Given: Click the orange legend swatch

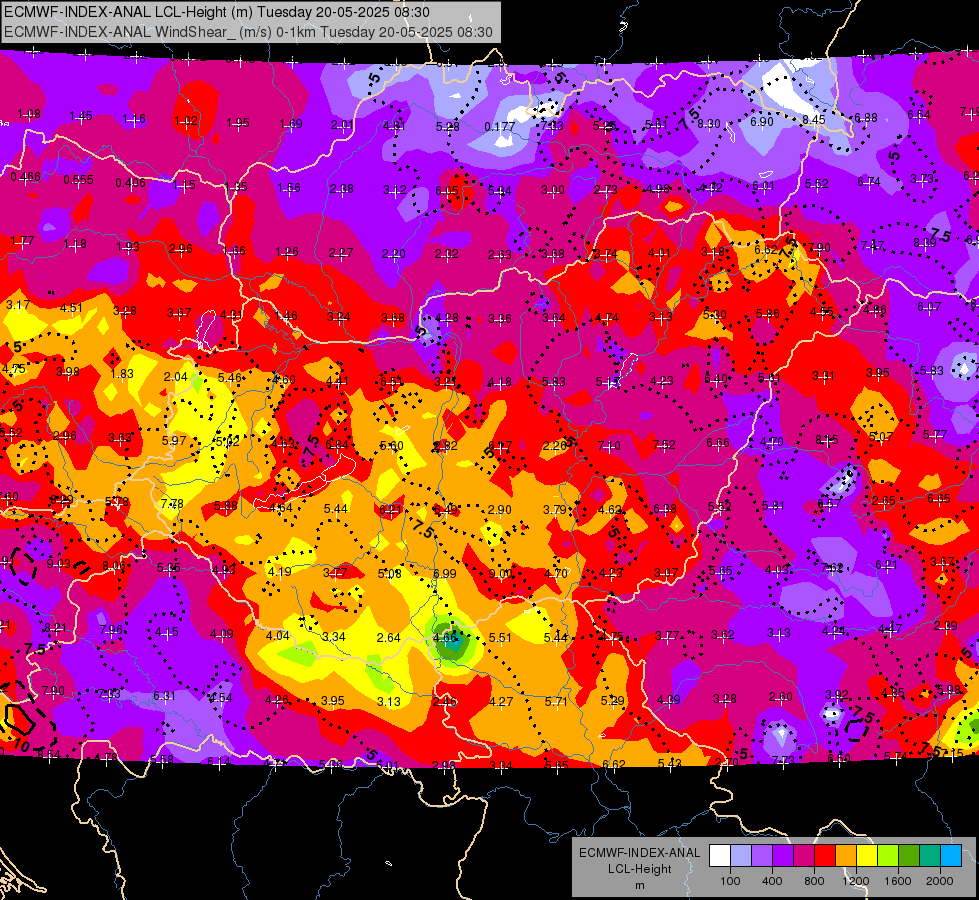Looking at the screenshot, I should 846,855.
